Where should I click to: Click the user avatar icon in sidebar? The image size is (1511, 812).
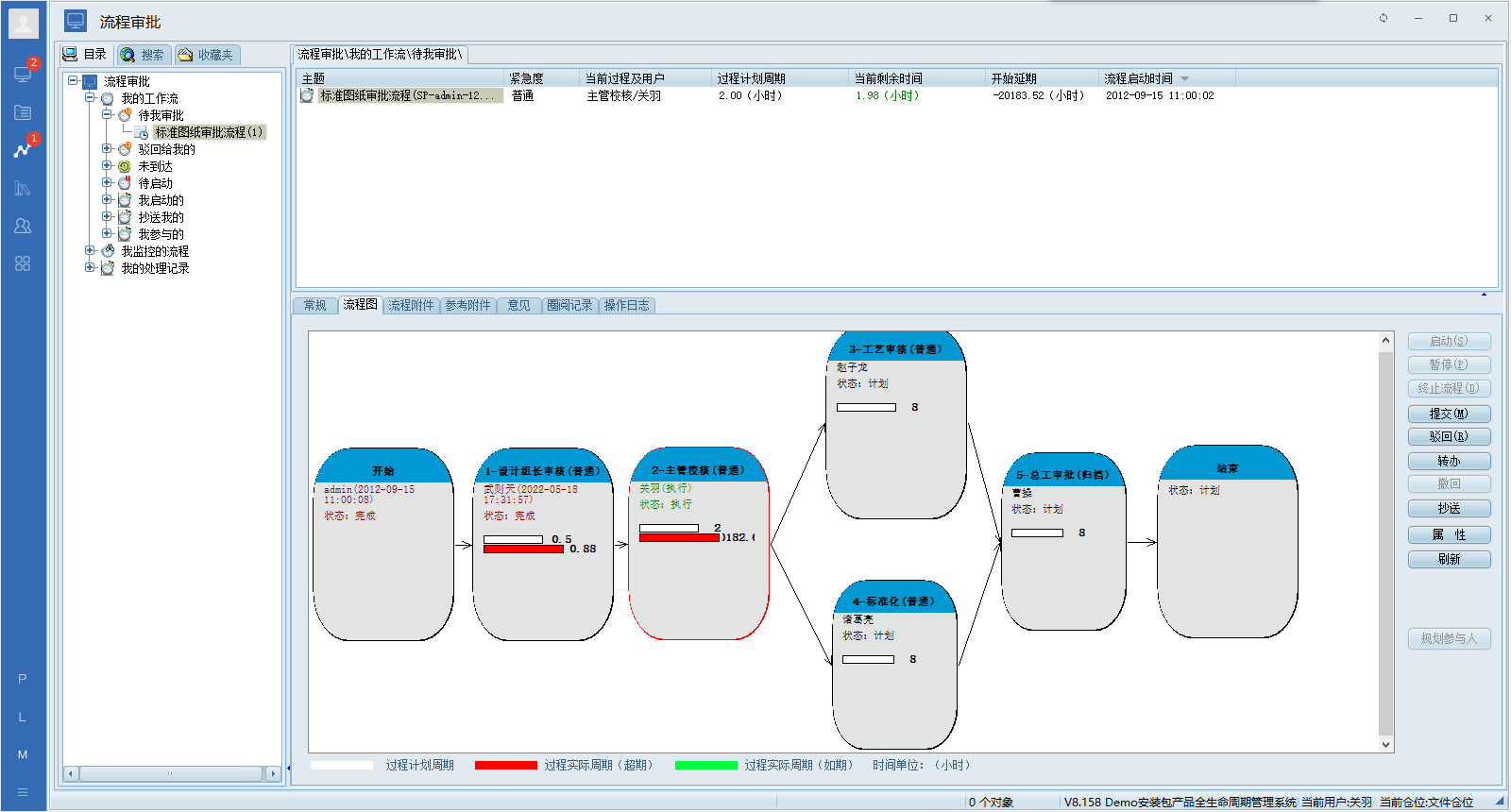point(24,24)
